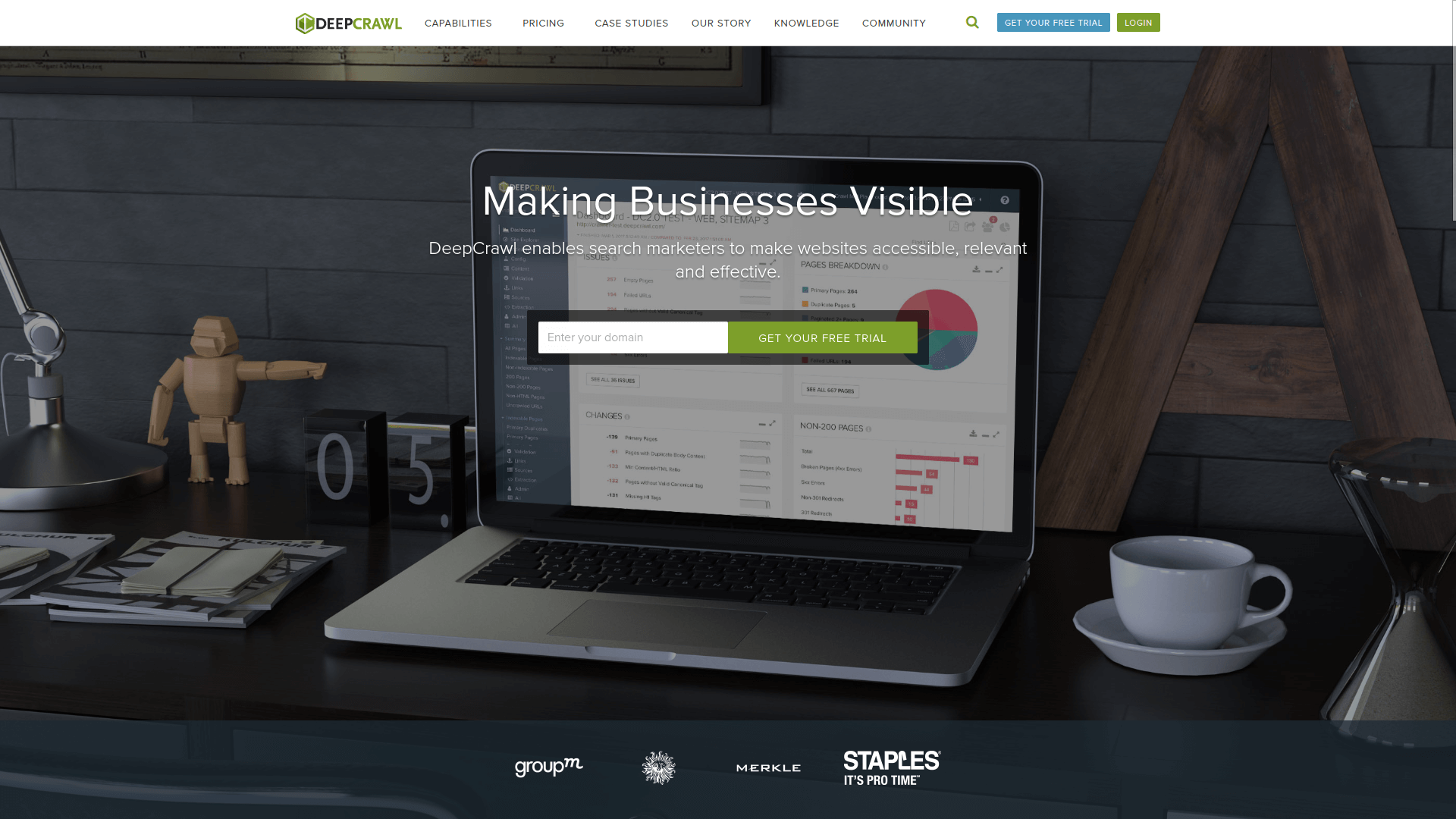Open the CASE STUDIES menu item
Viewport: 1456px width, 819px height.
point(631,23)
